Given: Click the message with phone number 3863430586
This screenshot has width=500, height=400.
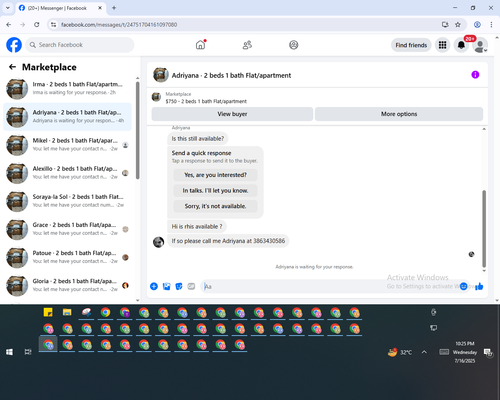Looking at the screenshot, I should coord(228,241).
